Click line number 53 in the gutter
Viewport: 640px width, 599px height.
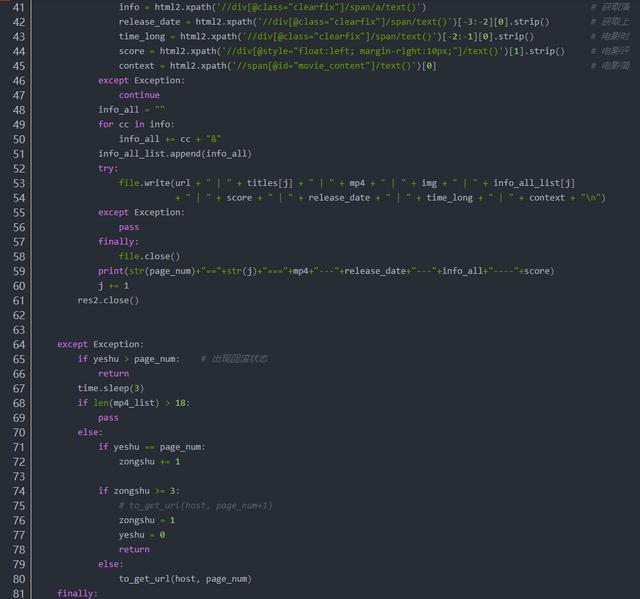19,184
